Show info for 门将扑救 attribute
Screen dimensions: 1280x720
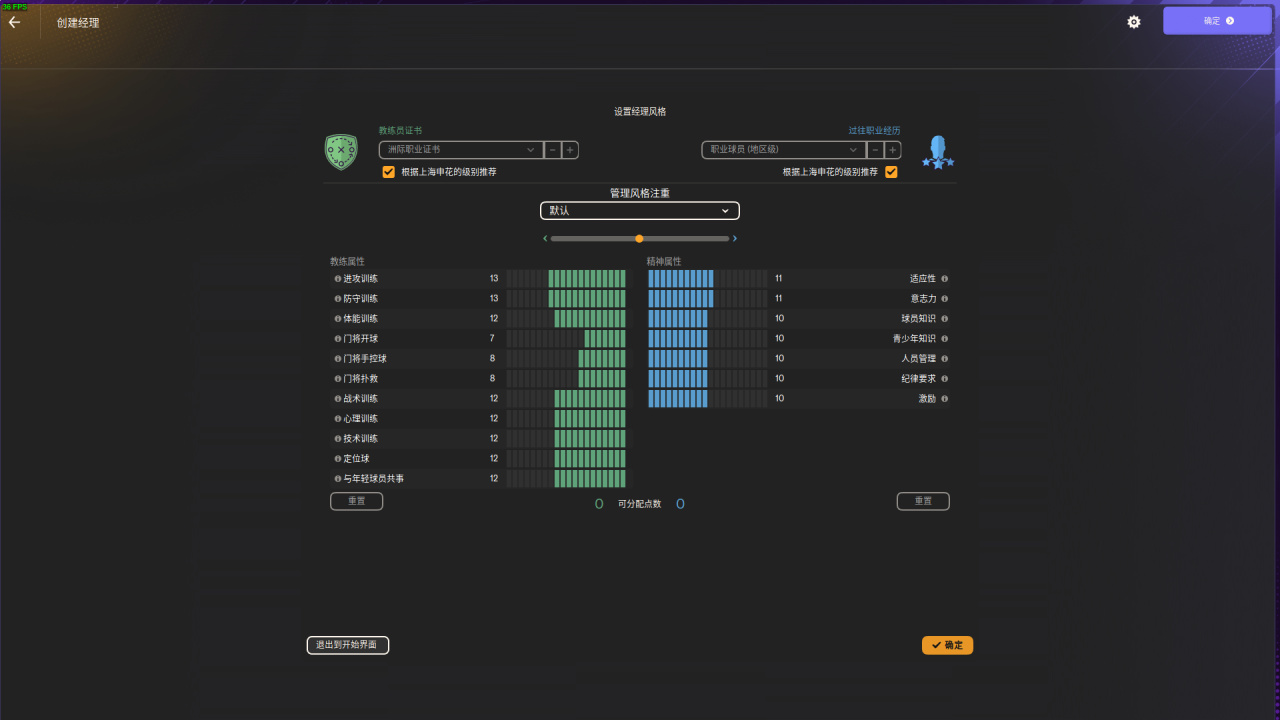[x=338, y=379]
